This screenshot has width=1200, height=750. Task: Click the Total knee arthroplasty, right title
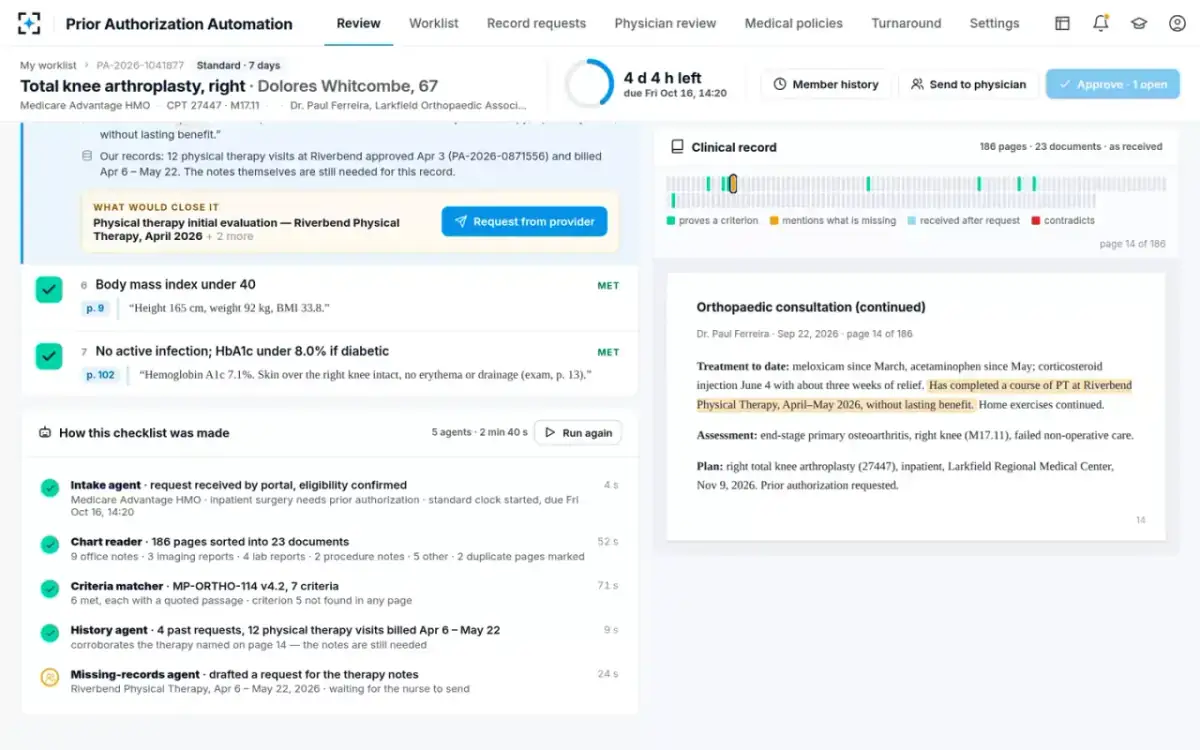pyautogui.click(x=133, y=86)
